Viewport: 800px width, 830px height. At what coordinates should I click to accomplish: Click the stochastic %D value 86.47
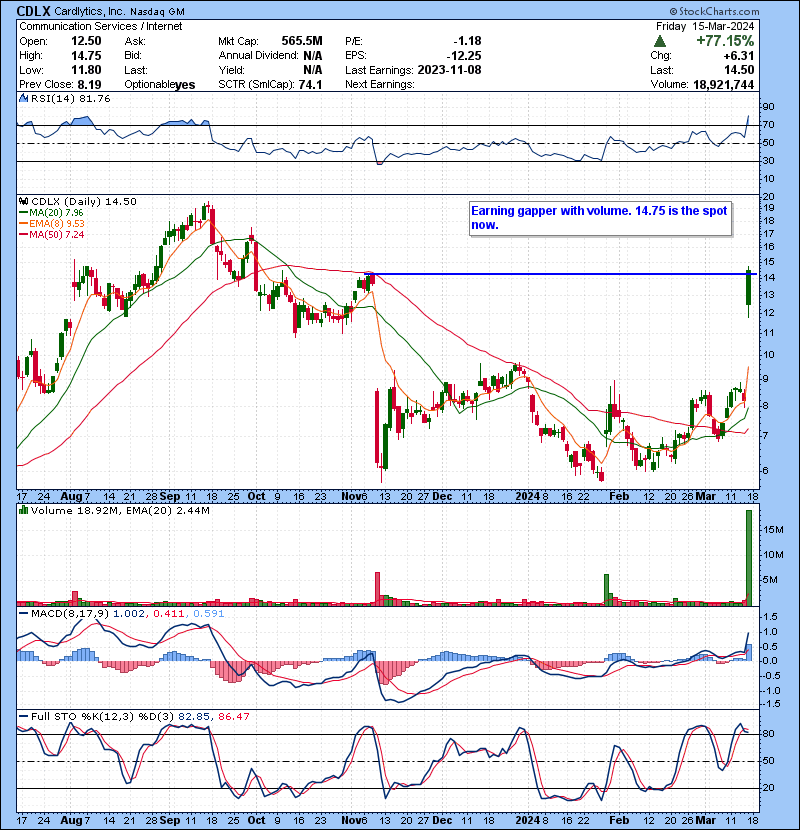click(x=233, y=716)
